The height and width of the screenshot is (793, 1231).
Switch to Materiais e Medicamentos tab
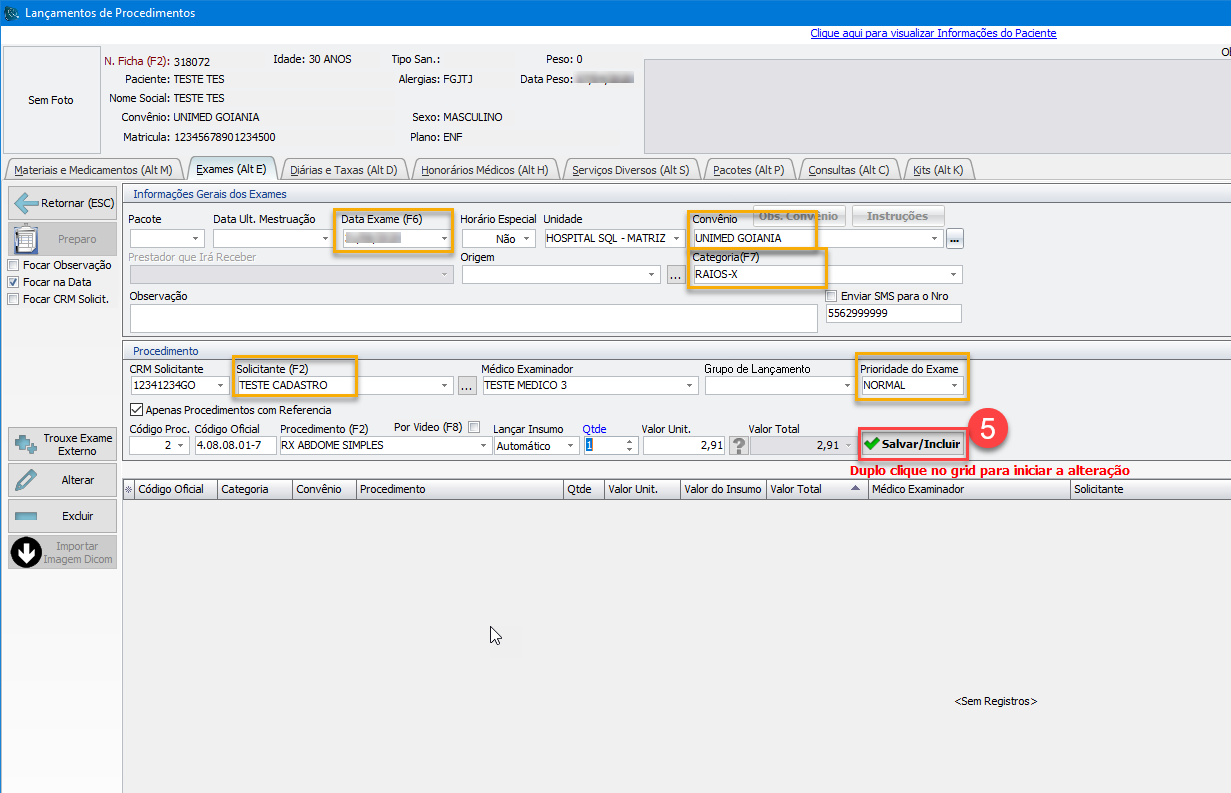point(93,170)
